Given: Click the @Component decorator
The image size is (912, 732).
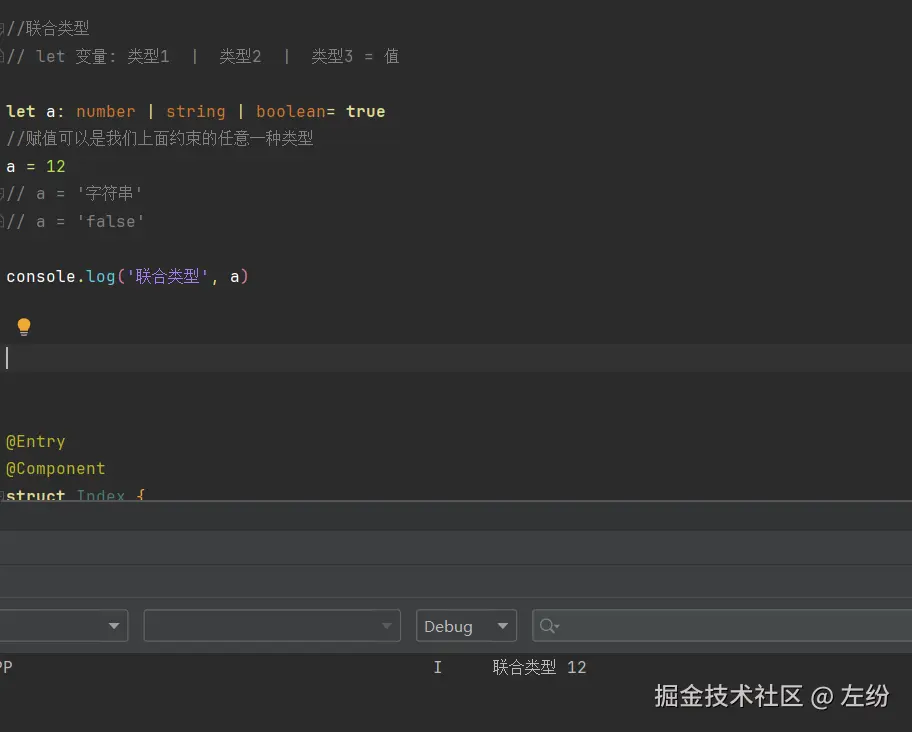Looking at the screenshot, I should pyautogui.click(x=56, y=469).
